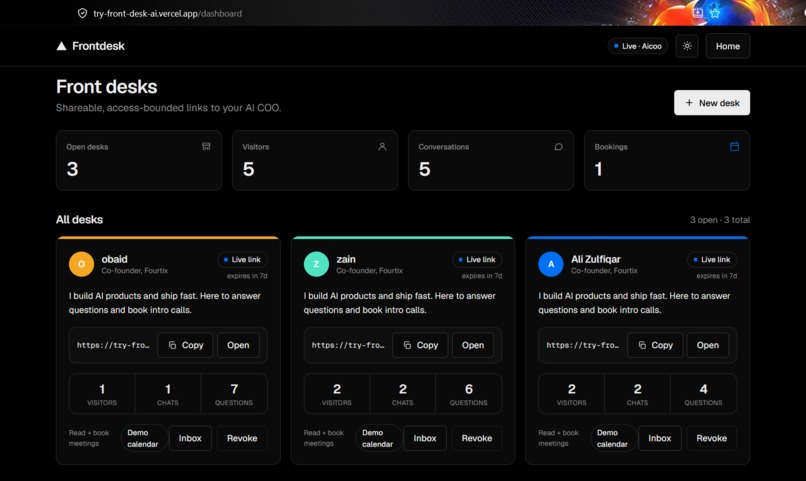Image resolution: width=806 pixels, height=481 pixels.
Task: Click zain's 'Read + book meetings' label
Action: [x=323, y=438]
